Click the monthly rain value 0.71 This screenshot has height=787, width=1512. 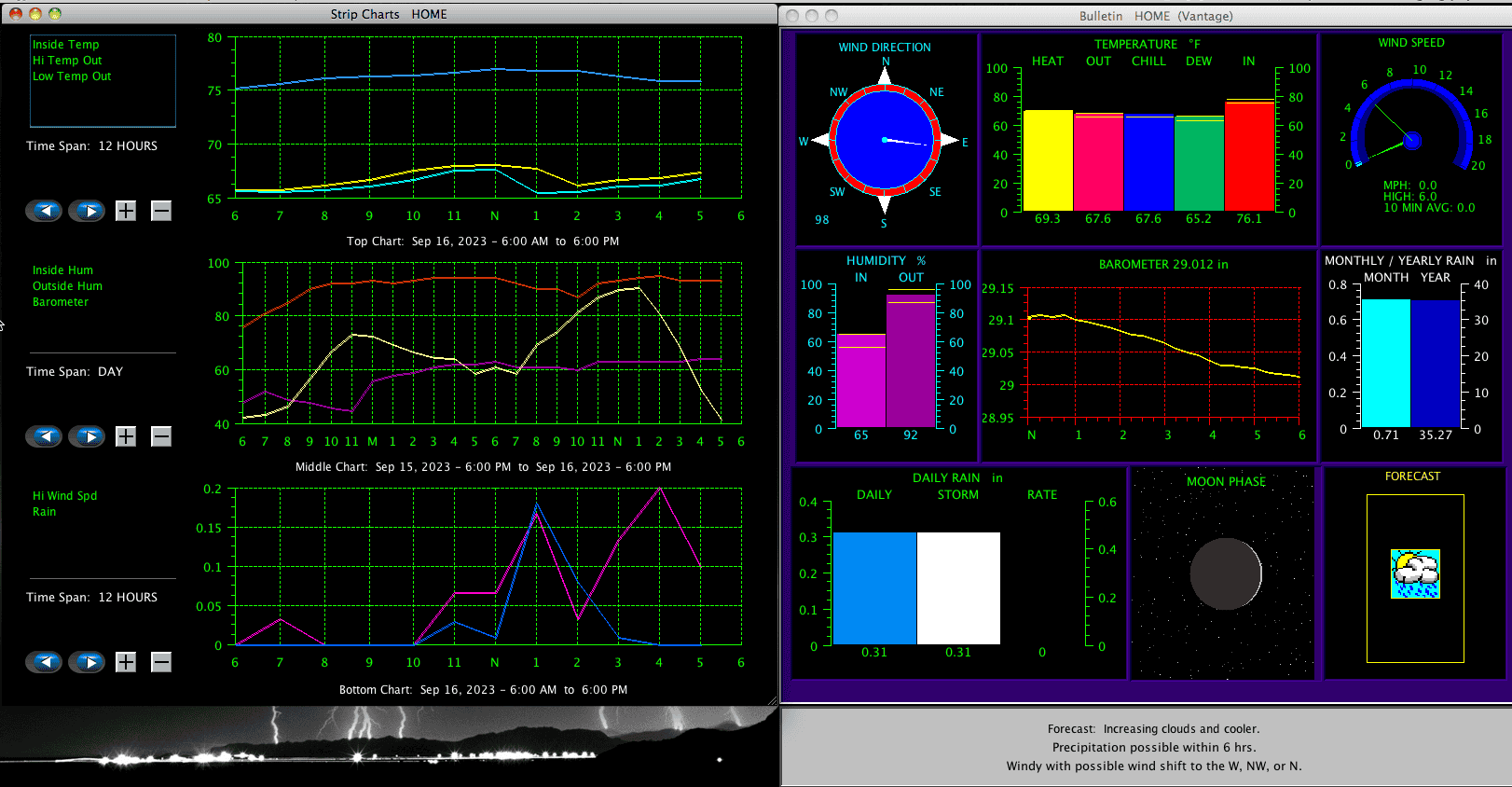click(x=1386, y=435)
